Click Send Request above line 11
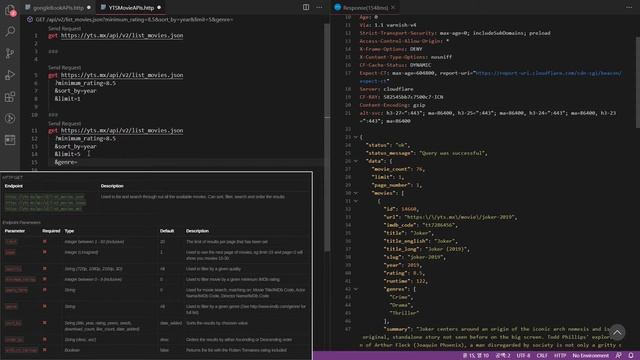The image size is (640, 360). [x=64, y=123]
